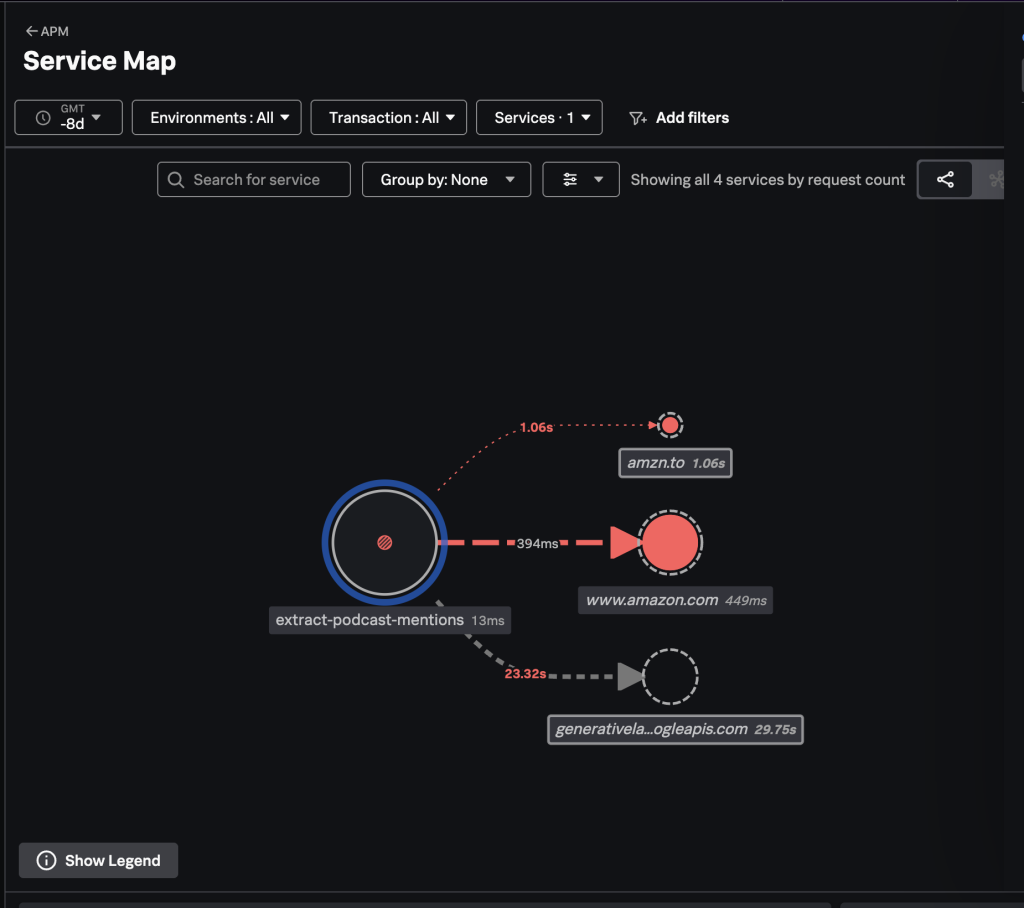The width and height of the screenshot is (1024, 908).
Task: Select the generativelanguage googleapis node circle
Action: (x=670, y=677)
